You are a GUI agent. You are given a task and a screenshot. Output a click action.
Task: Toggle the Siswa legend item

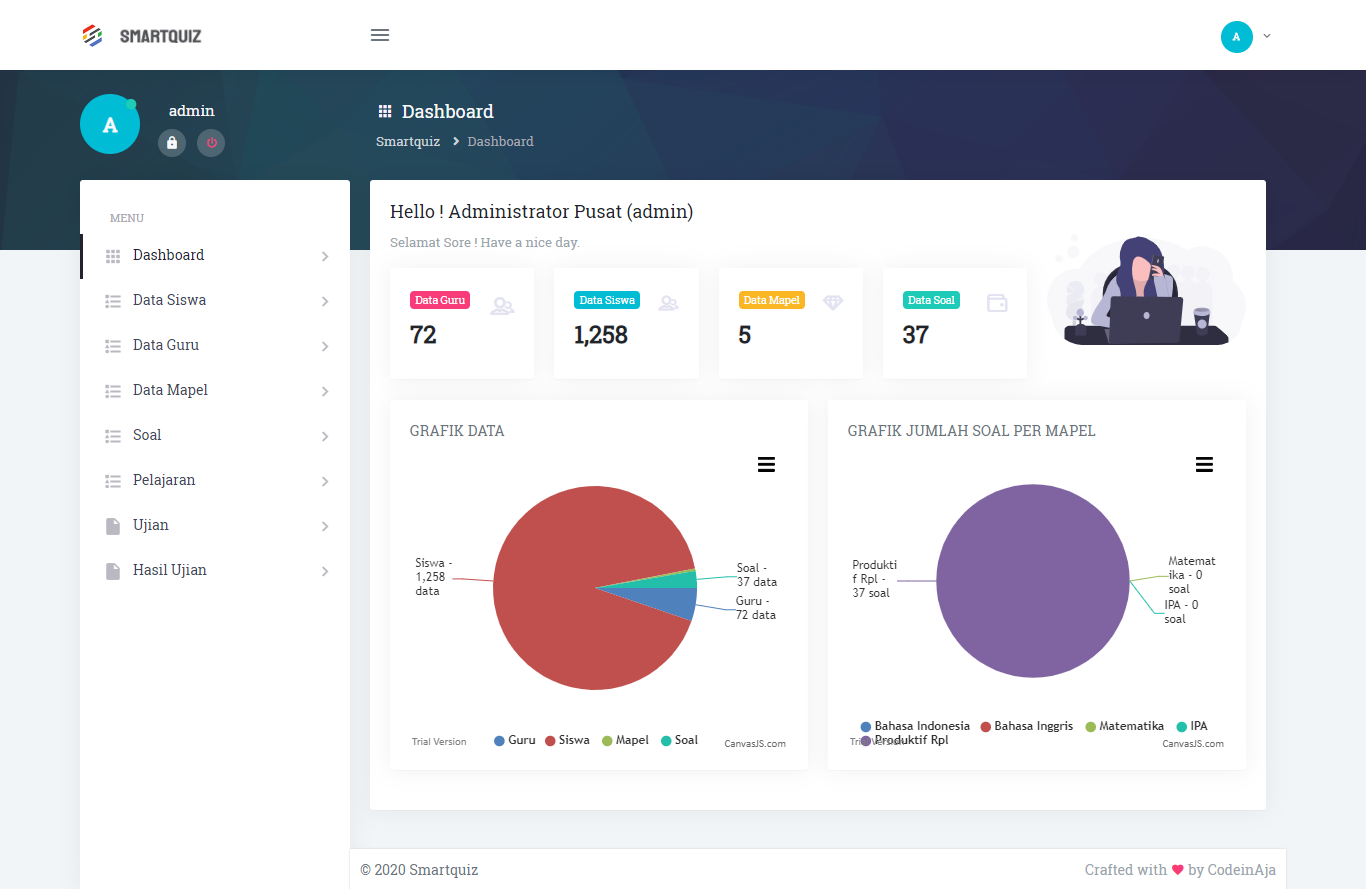[x=566, y=740]
